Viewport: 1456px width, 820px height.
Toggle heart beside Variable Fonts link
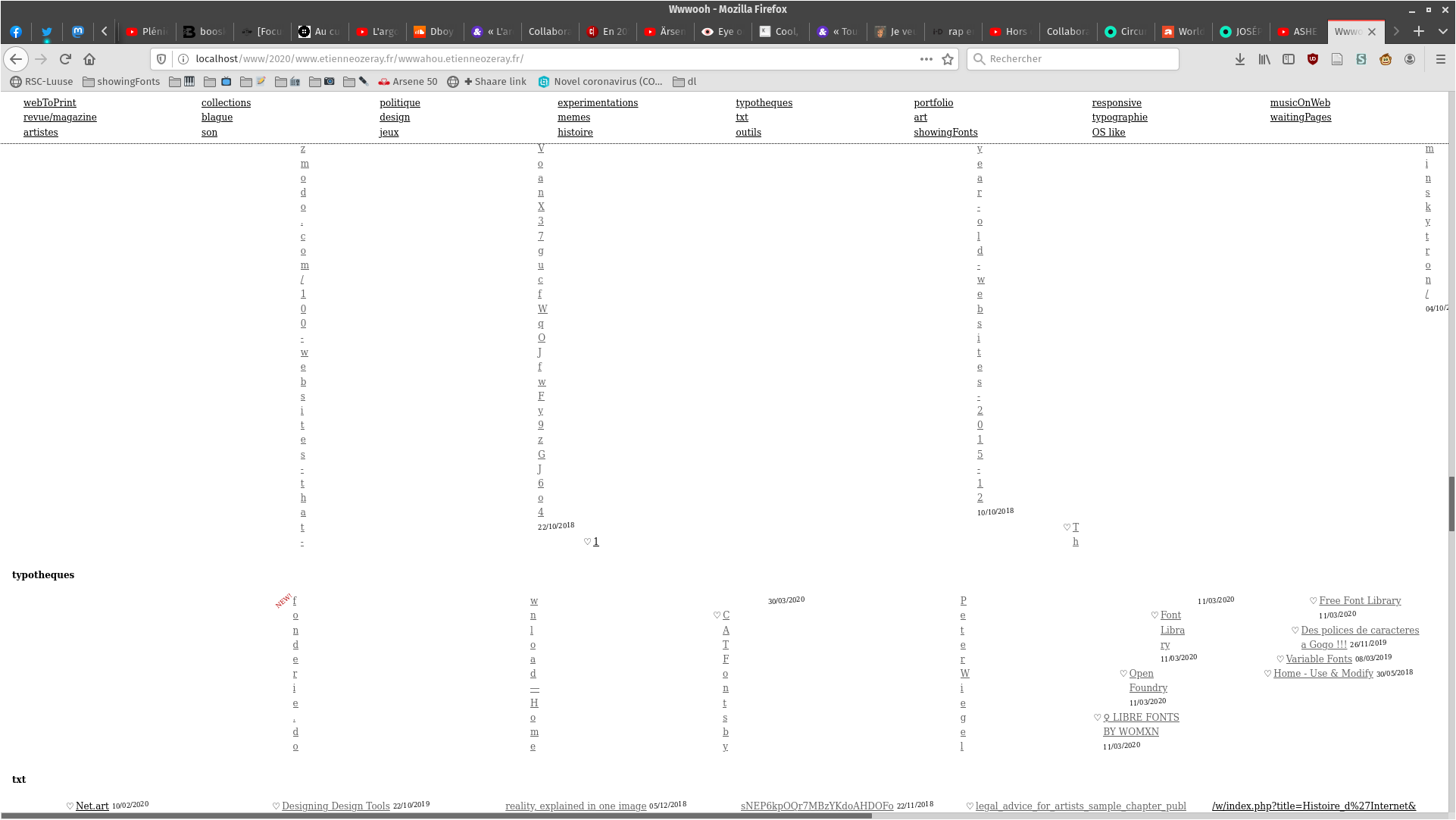pyautogui.click(x=1280, y=659)
